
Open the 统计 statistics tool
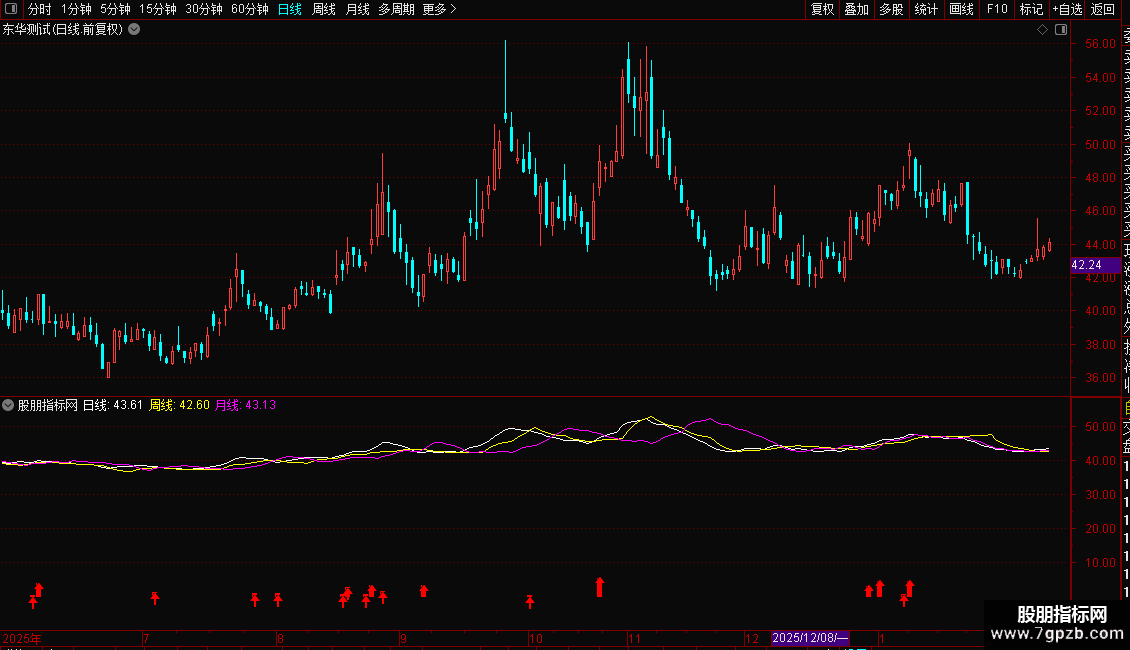point(926,9)
